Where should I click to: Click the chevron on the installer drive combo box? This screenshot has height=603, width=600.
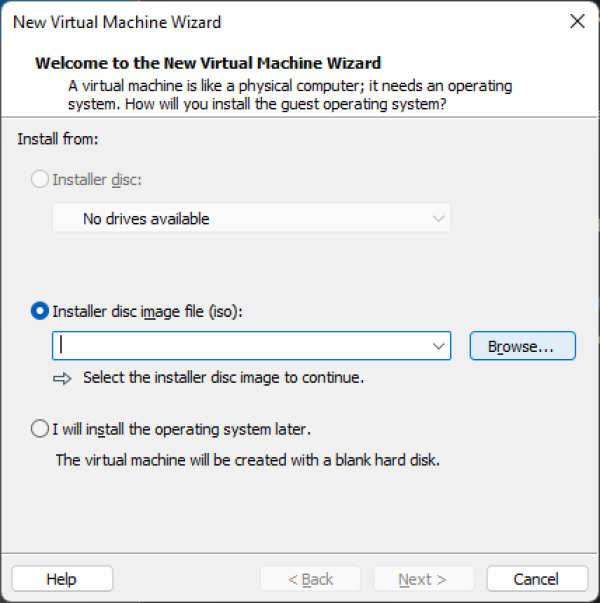[438, 218]
